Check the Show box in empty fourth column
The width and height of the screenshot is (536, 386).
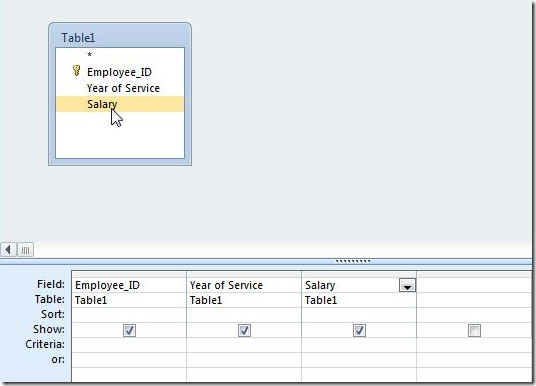coord(474,330)
